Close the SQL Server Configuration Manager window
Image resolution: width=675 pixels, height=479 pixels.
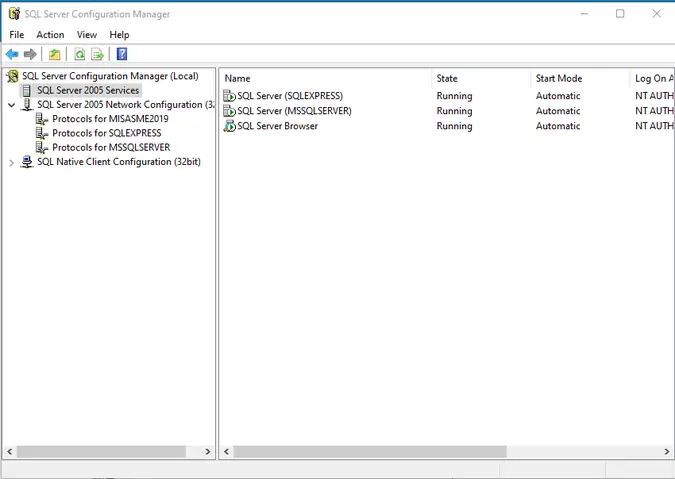coord(656,14)
